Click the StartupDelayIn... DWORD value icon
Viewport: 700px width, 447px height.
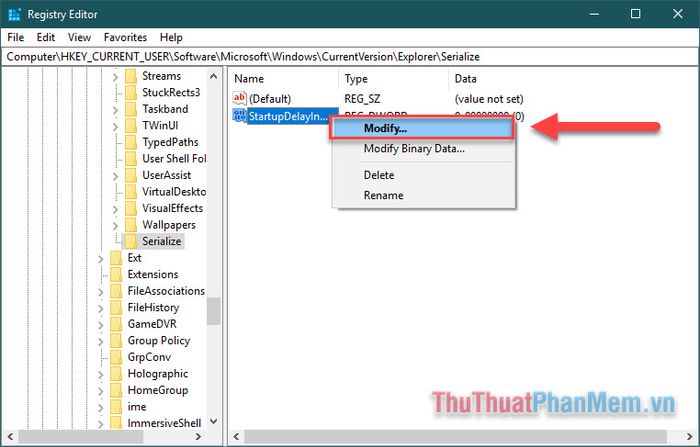(x=240, y=116)
